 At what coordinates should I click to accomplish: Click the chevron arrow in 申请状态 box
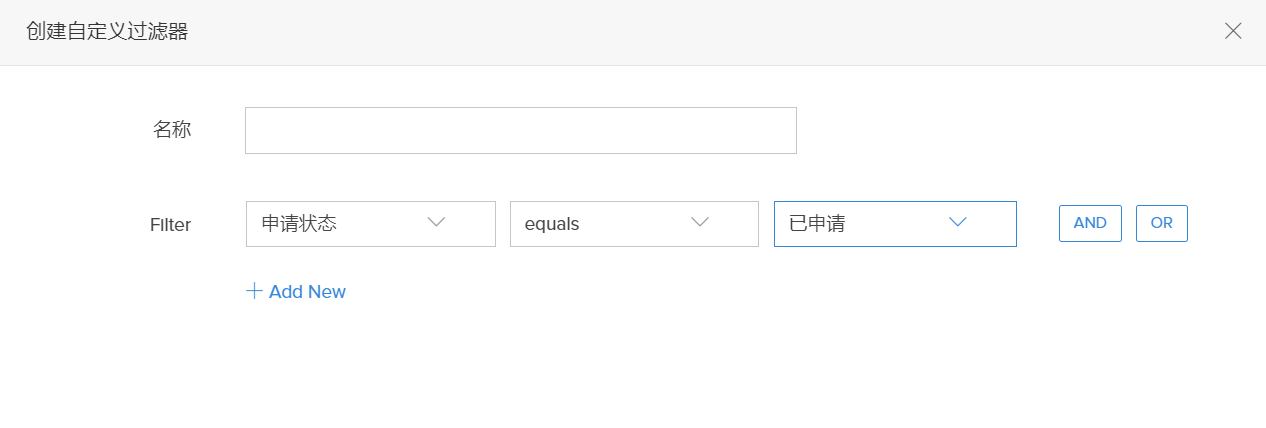coord(436,222)
